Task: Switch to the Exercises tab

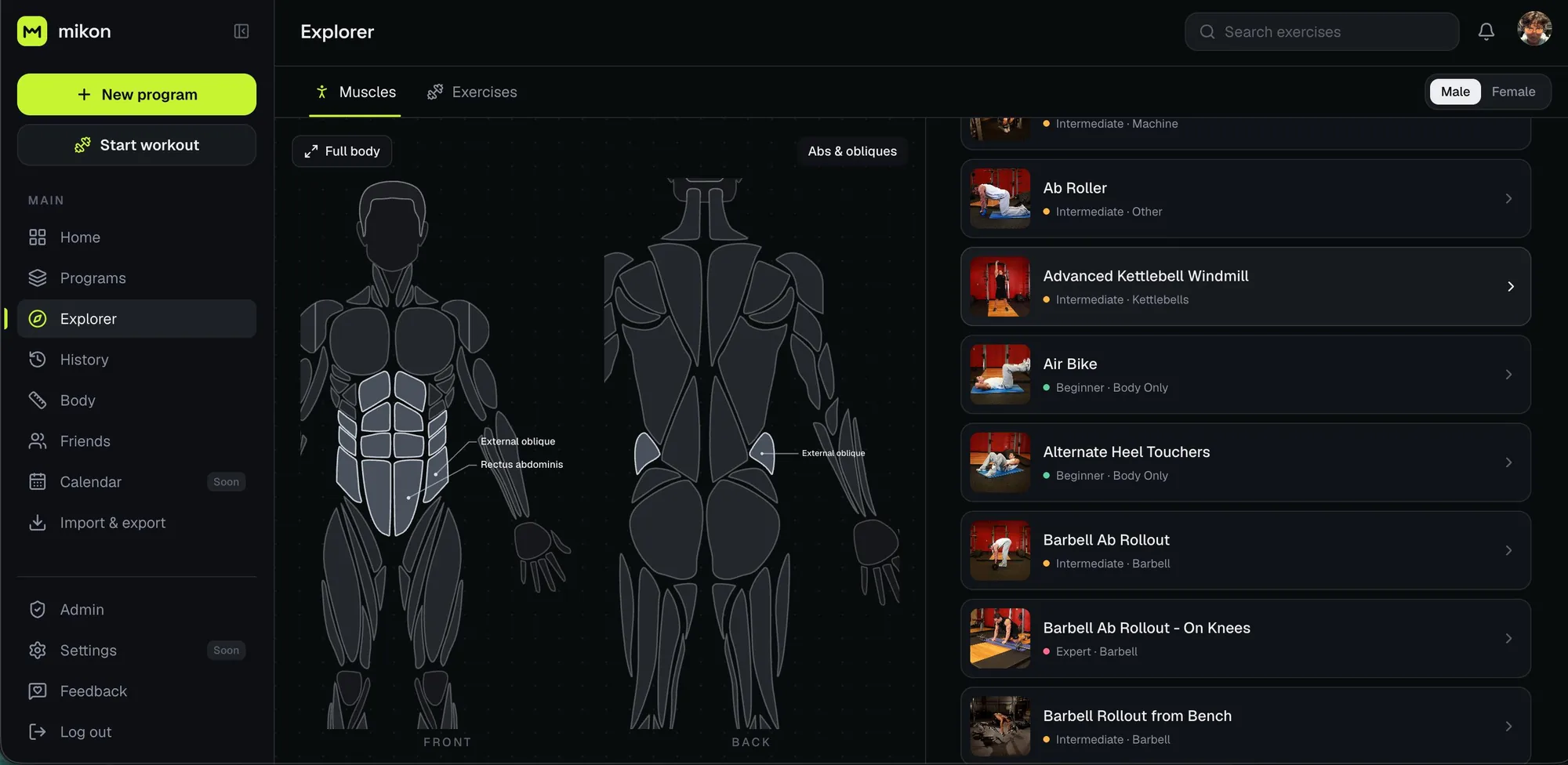Action: pos(472,92)
